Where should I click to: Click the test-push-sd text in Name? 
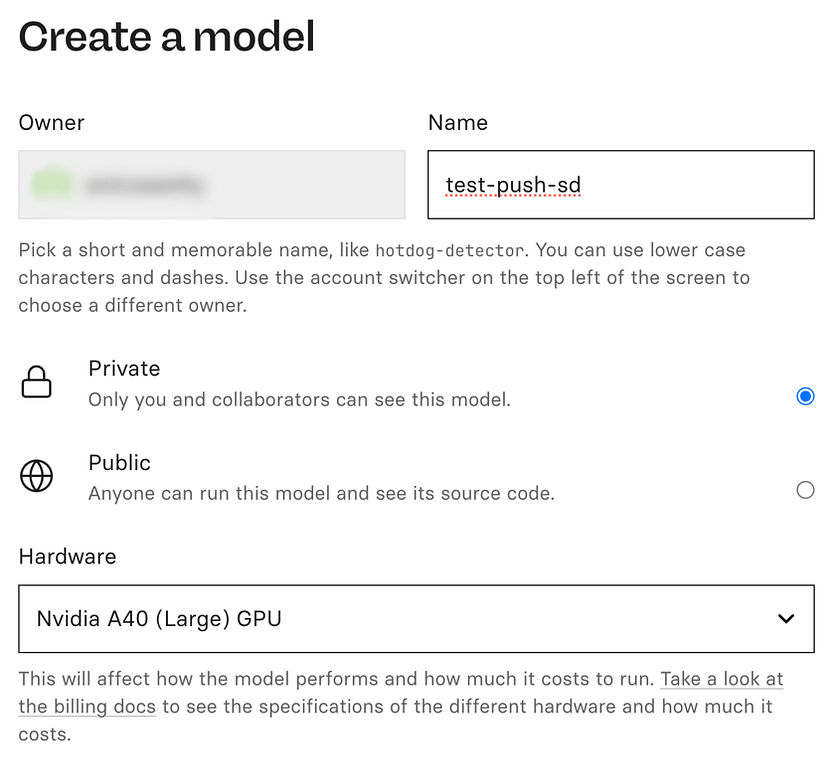click(513, 185)
